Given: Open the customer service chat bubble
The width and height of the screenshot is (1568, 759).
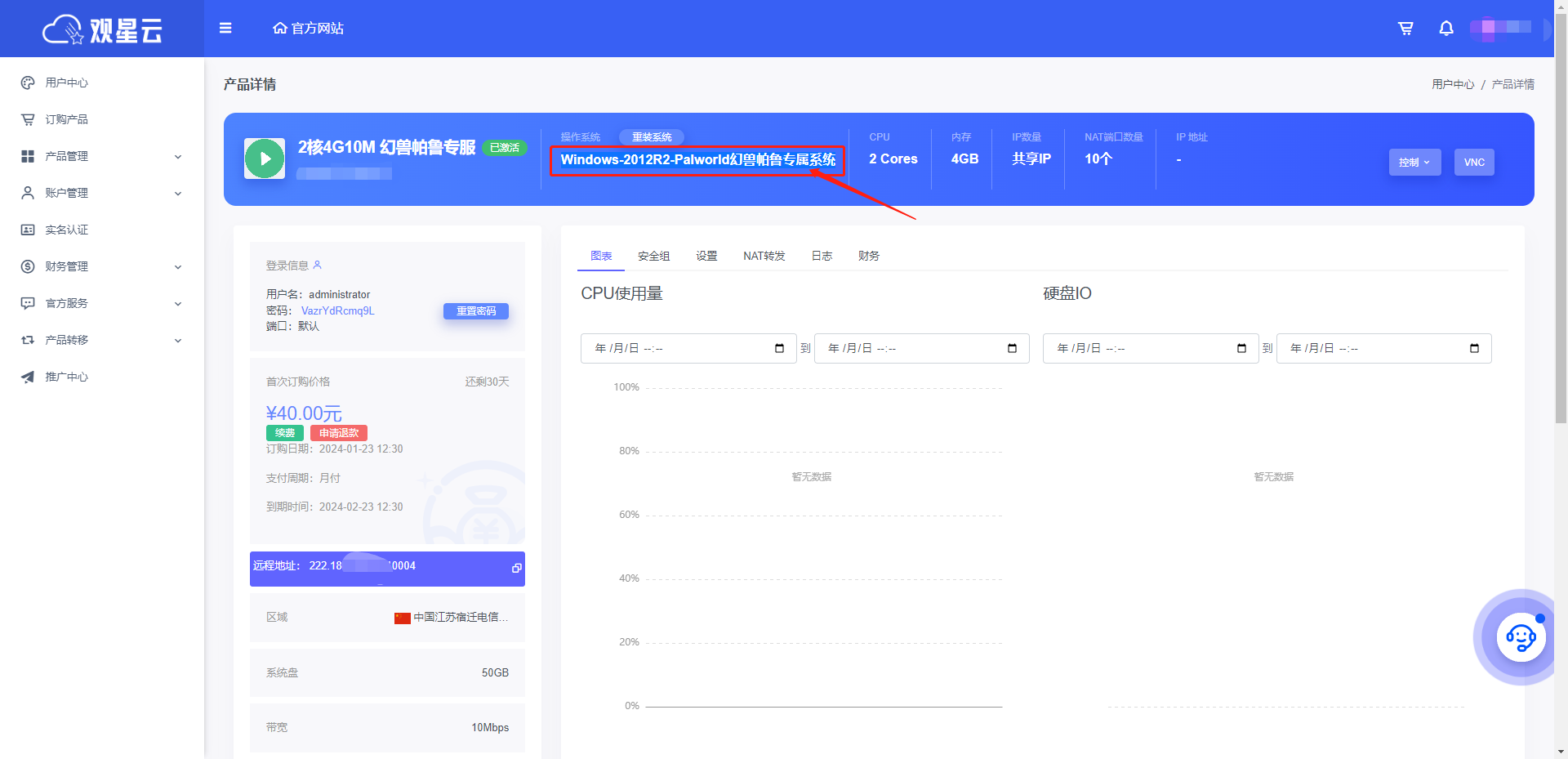Looking at the screenshot, I should 1521,637.
